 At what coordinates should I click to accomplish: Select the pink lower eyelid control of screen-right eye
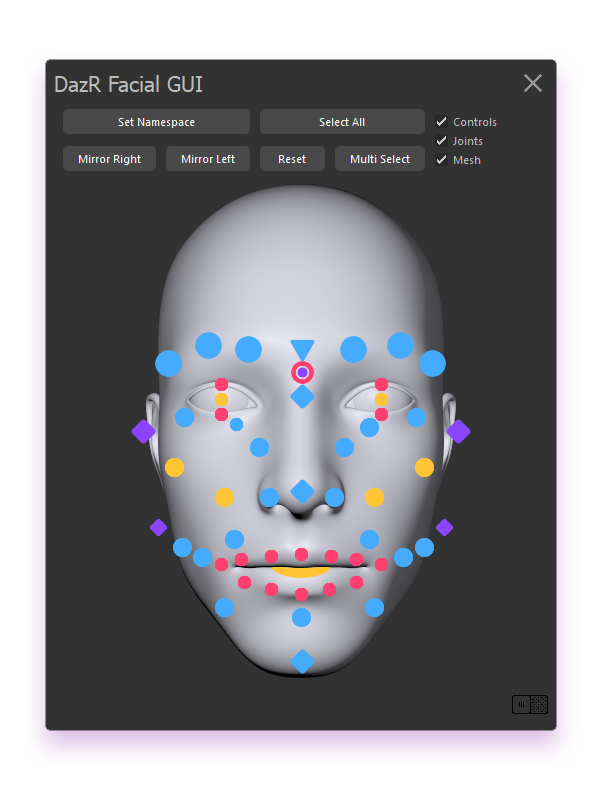click(381, 414)
